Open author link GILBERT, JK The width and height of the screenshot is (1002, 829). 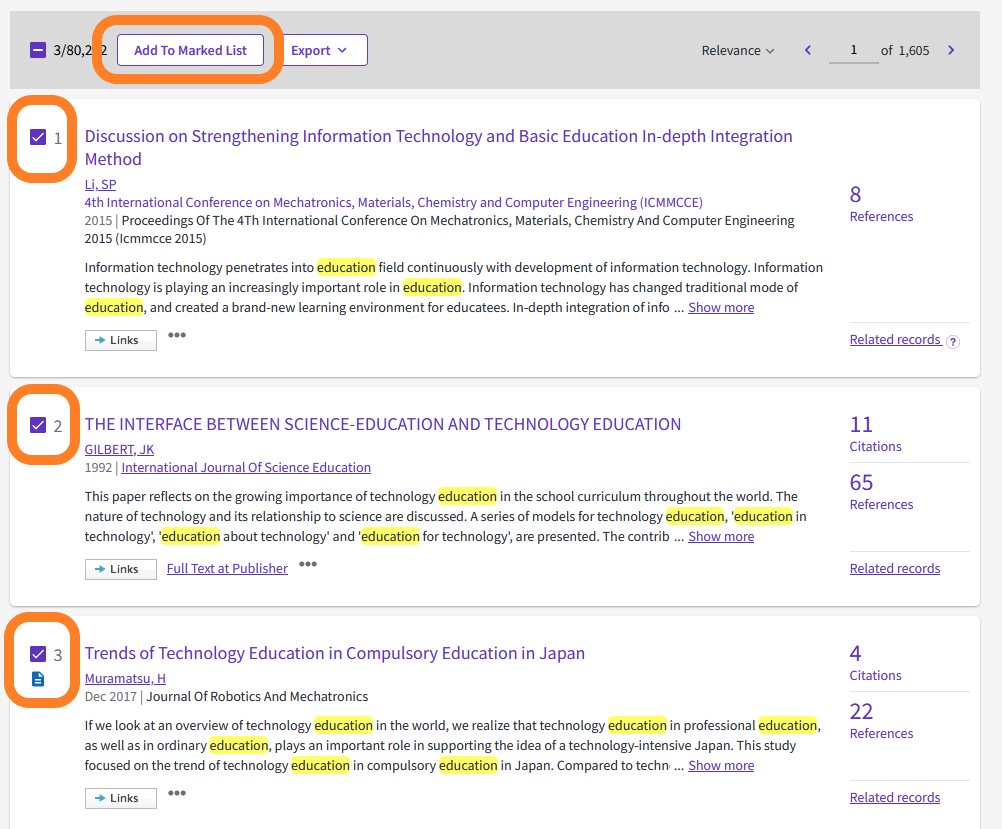119,450
